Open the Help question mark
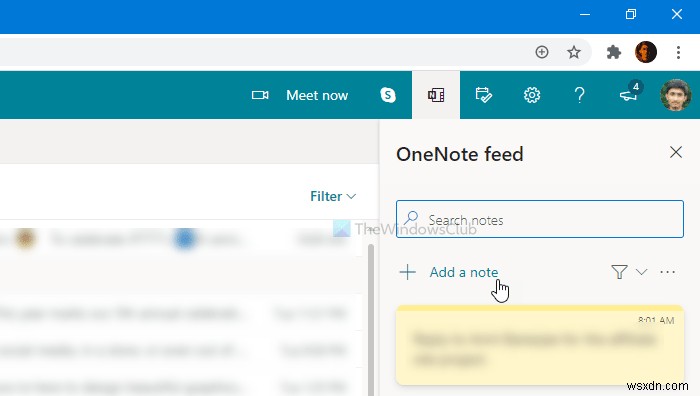The image size is (700, 396). coord(579,95)
